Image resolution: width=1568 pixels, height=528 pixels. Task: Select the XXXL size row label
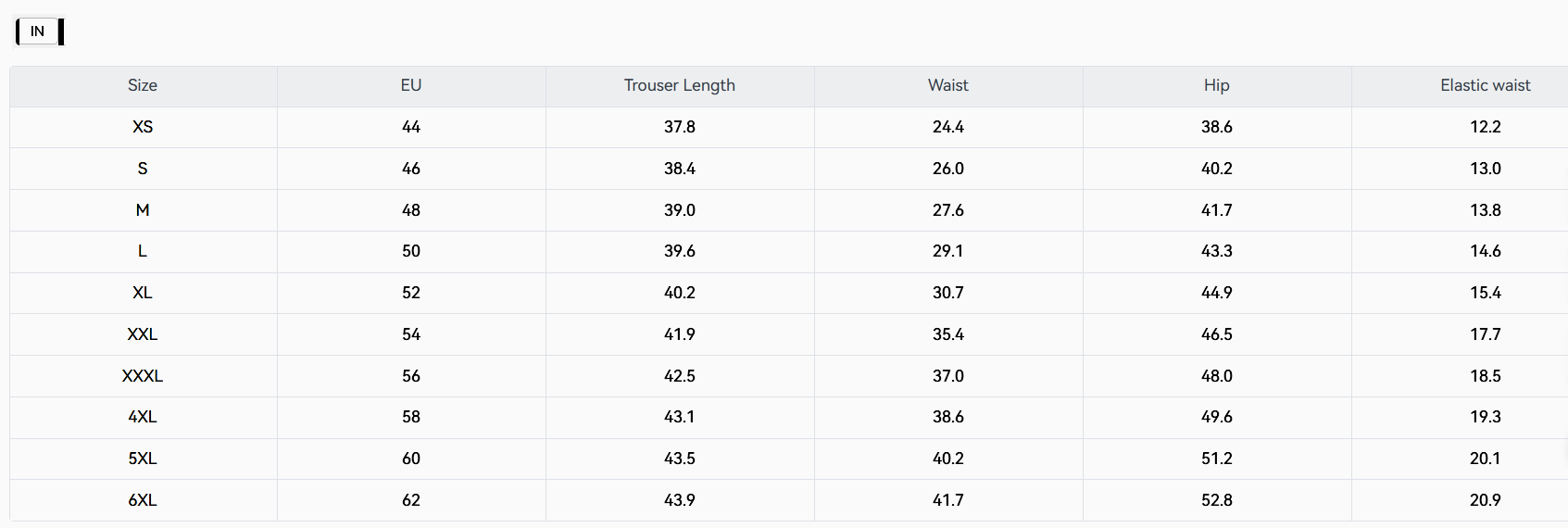pos(143,376)
